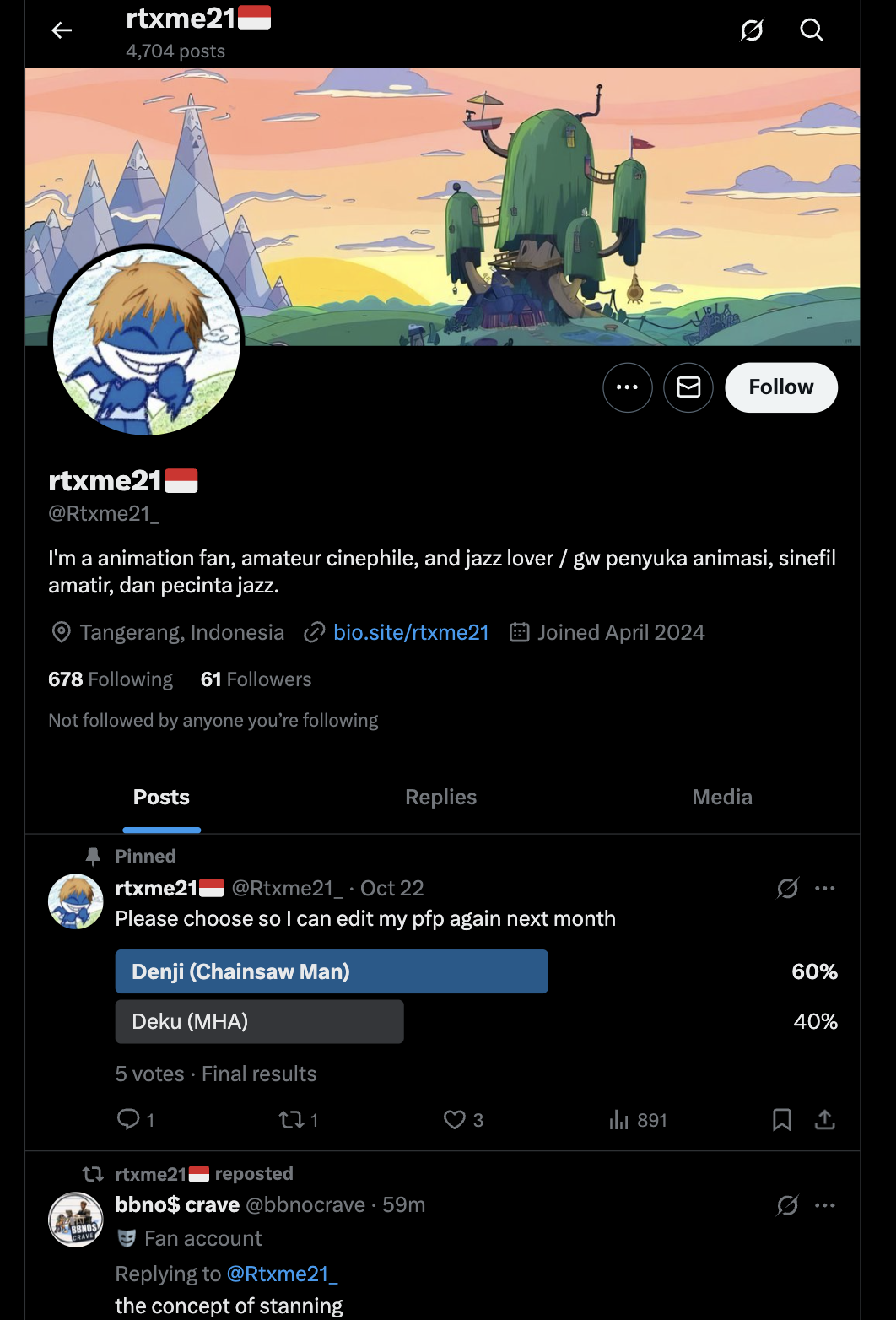Repost the pinned poll post
This screenshot has width=896, height=1320.
click(x=291, y=1120)
